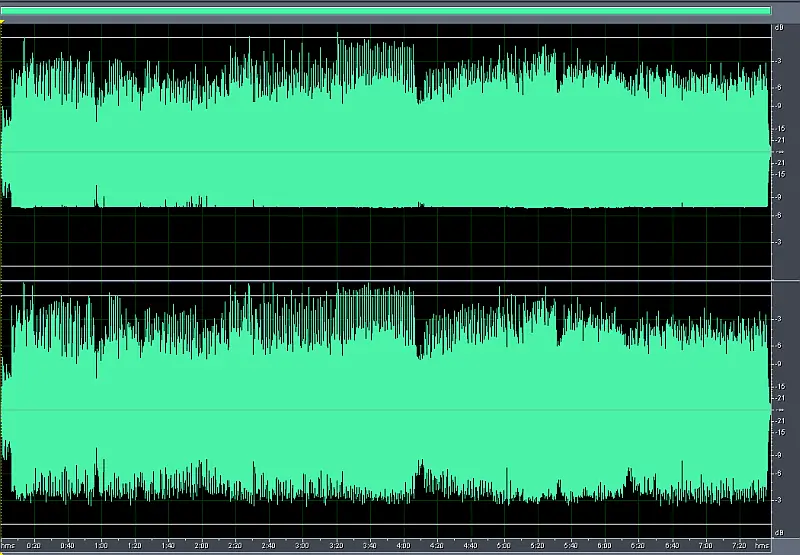Screen dimensions: 800x555
Task: Click the right hms label on time ruler
Action: (763, 546)
